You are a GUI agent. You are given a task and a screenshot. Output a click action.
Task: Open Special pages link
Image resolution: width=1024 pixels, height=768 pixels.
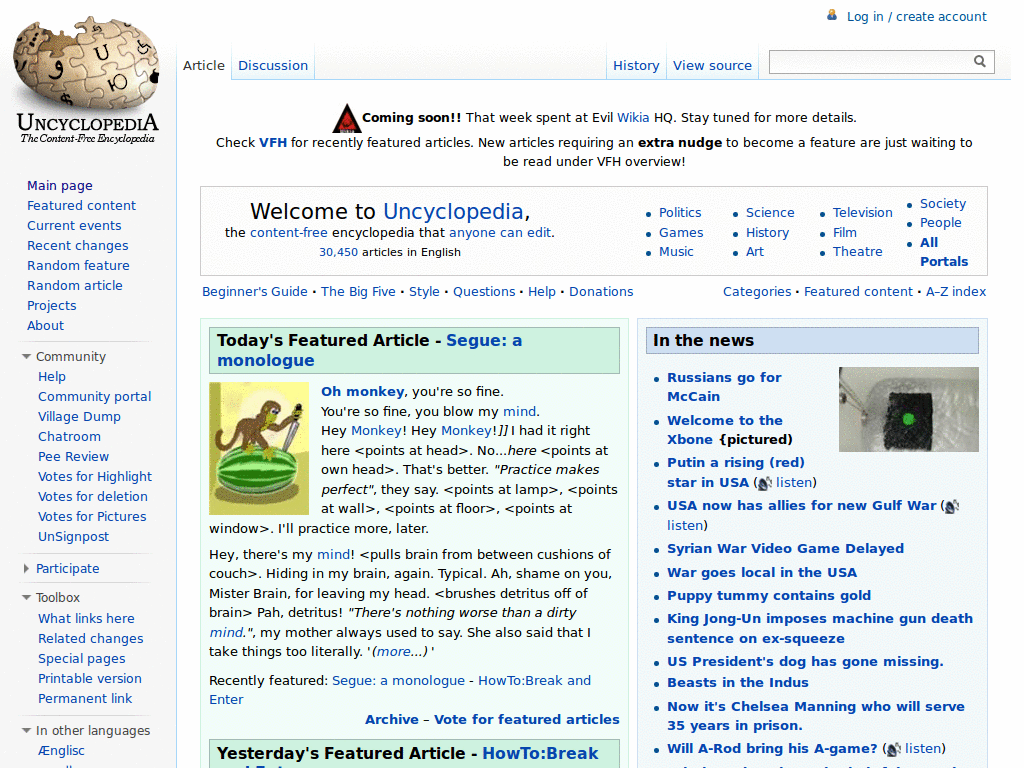pyautogui.click(x=82, y=659)
